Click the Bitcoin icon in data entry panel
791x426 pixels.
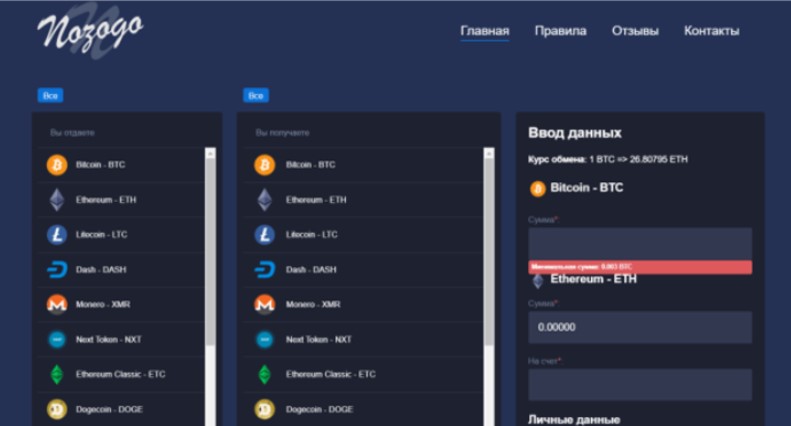point(538,189)
